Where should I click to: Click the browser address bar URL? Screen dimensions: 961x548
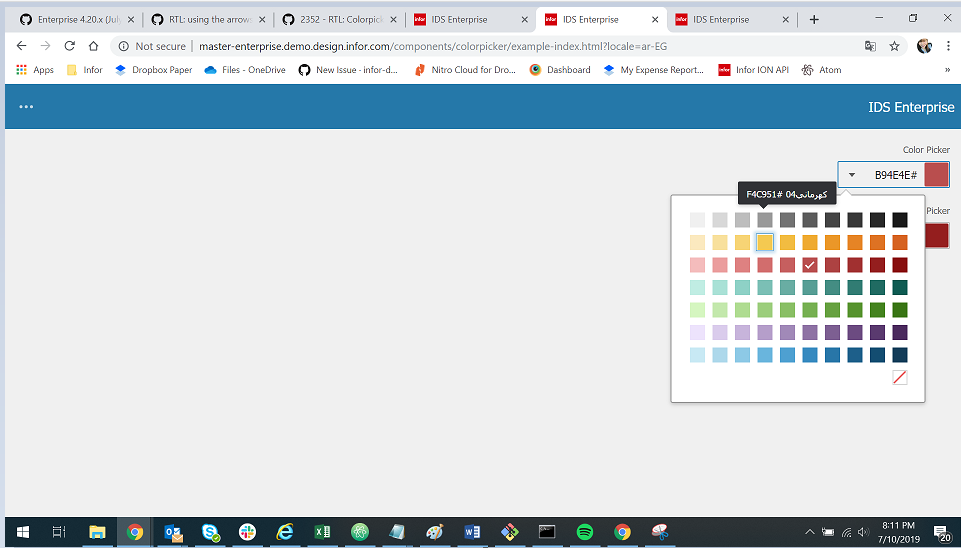[x=433, y=46]
